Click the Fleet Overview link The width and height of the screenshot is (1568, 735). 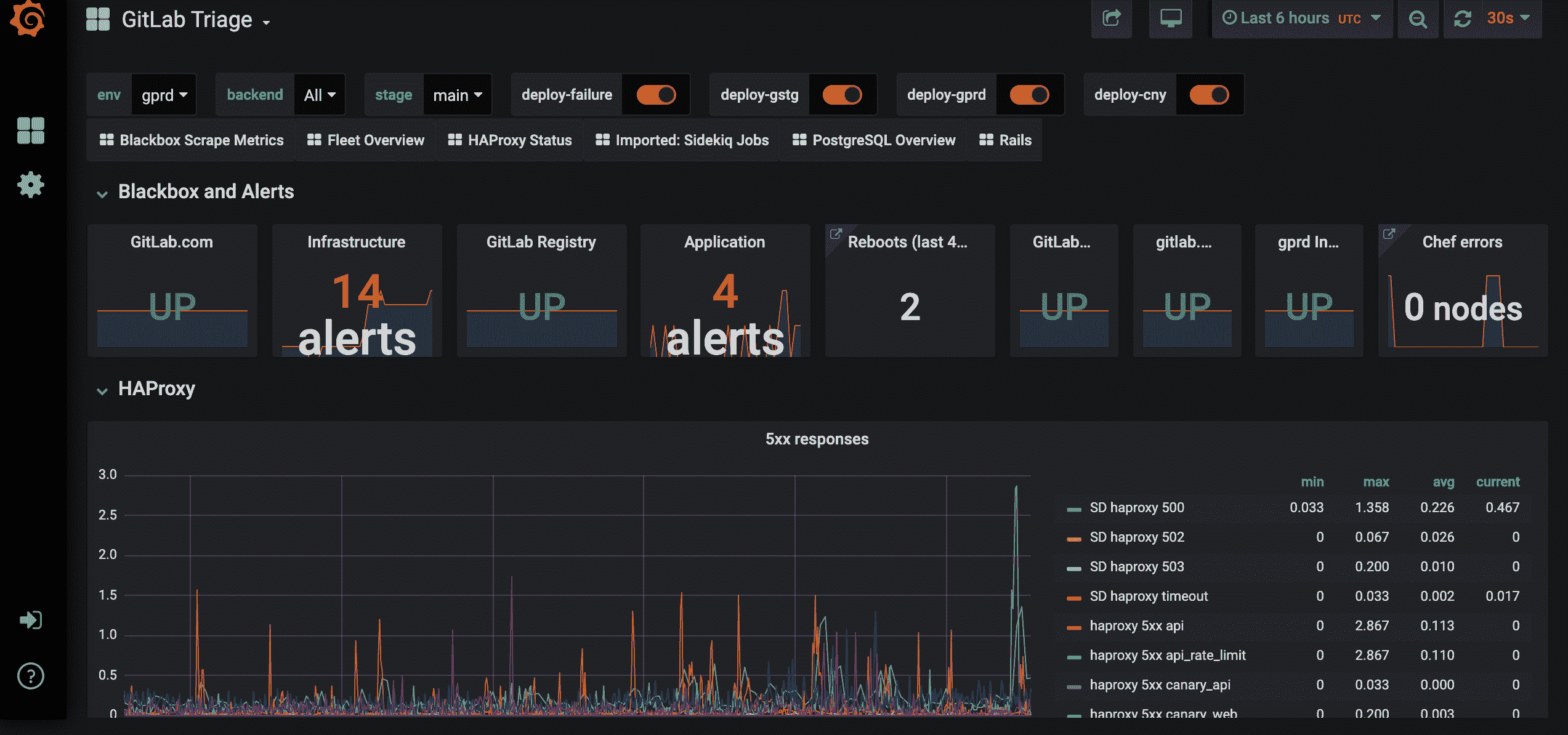366,140
